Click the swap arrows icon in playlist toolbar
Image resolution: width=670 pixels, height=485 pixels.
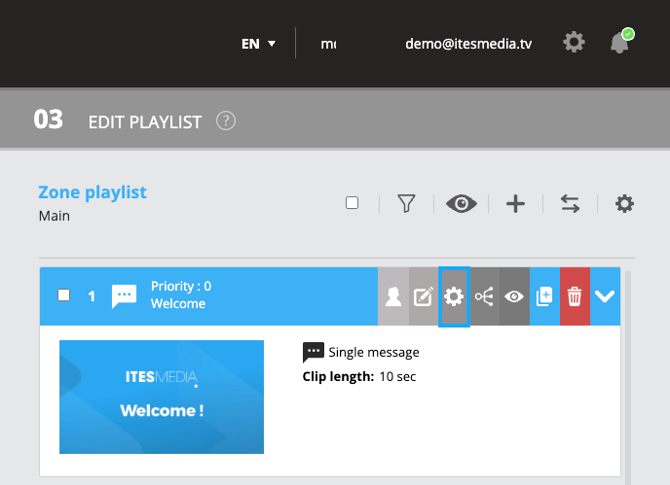(x=570, y=204)
